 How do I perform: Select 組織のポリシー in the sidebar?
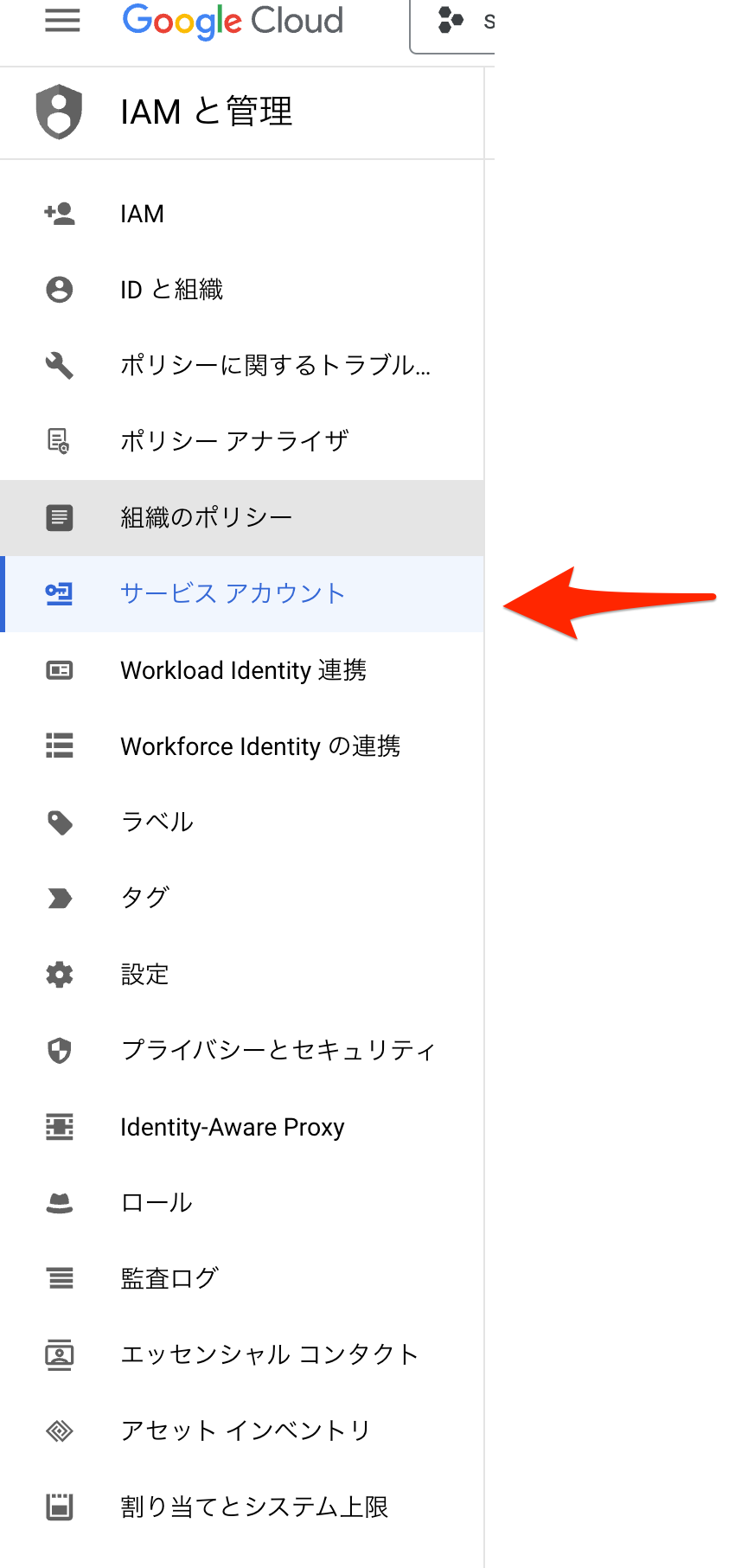[242, 518]
